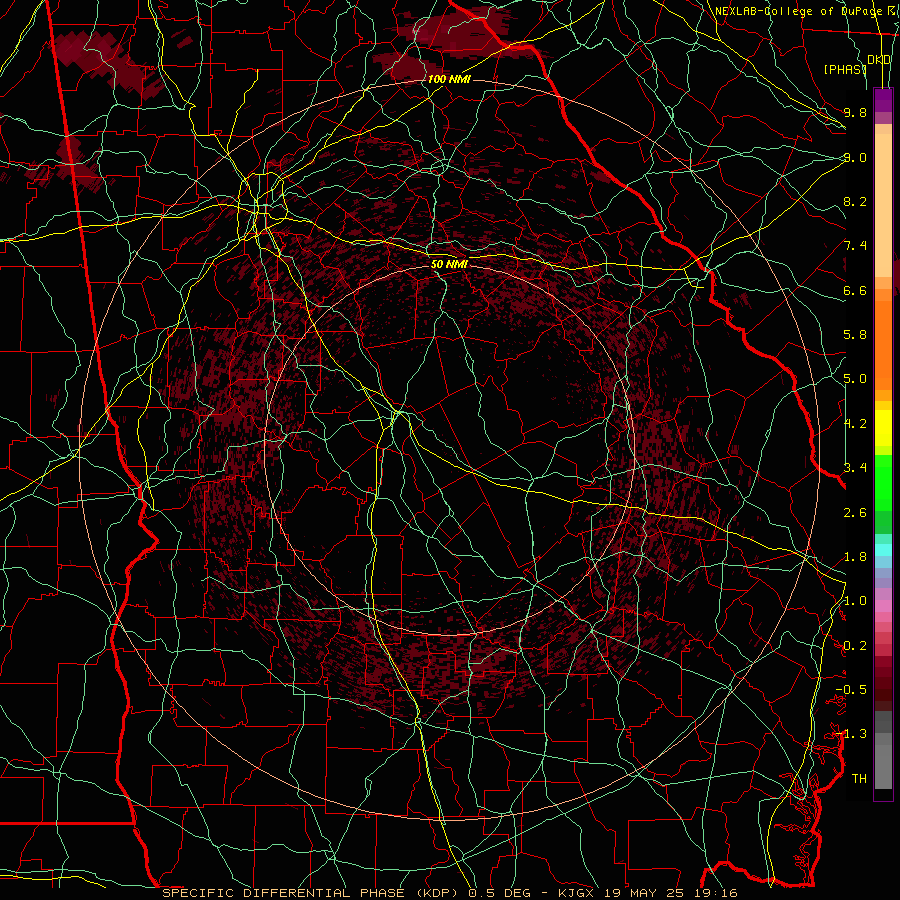Image resolution: width=900 pixels, height=900 pixels.
Task: Select the 1.0 value on the KDP scale
Action: click(855, 601)
